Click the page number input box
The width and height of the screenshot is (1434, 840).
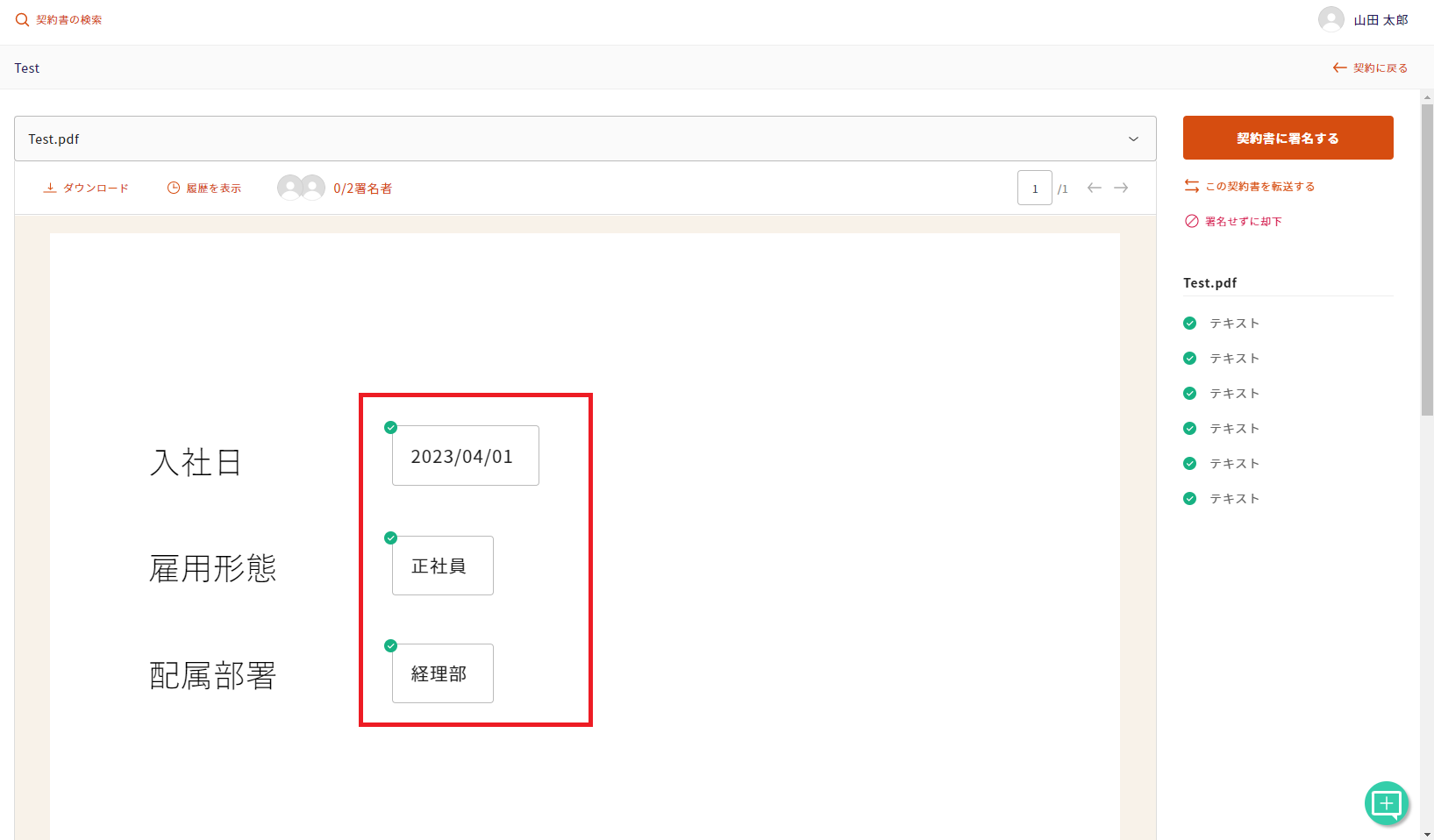(1034, 189)
